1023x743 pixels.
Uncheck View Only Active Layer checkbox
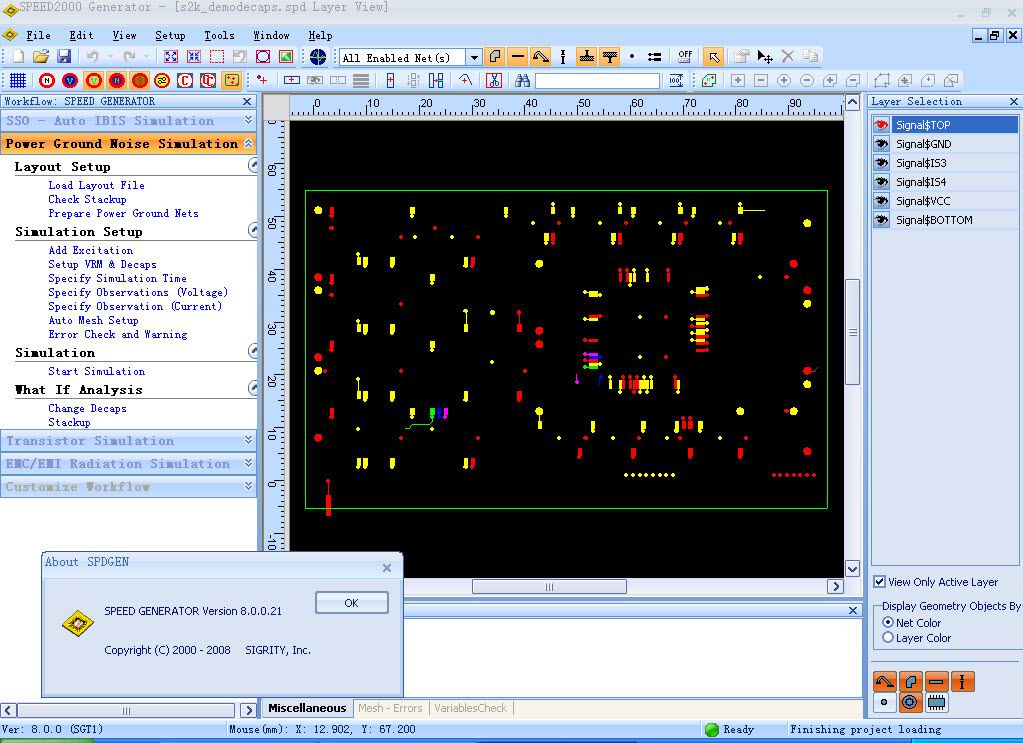(879, 581)
